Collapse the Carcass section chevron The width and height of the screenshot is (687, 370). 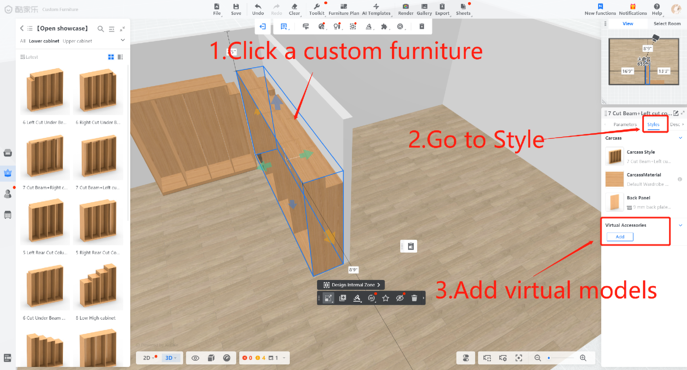point(680,138)
